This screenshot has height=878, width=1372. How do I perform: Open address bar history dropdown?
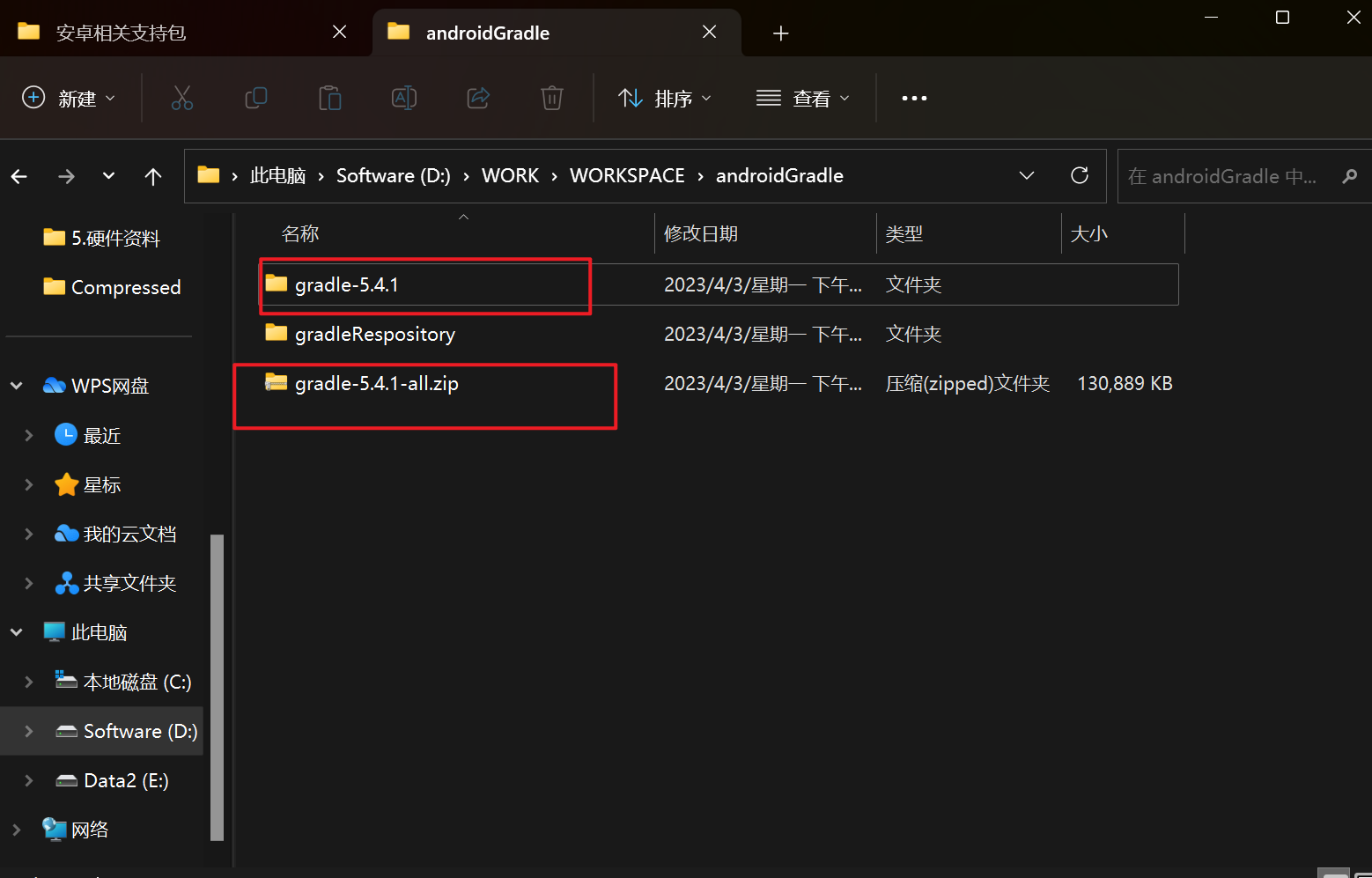click(x=1027, y=175)
